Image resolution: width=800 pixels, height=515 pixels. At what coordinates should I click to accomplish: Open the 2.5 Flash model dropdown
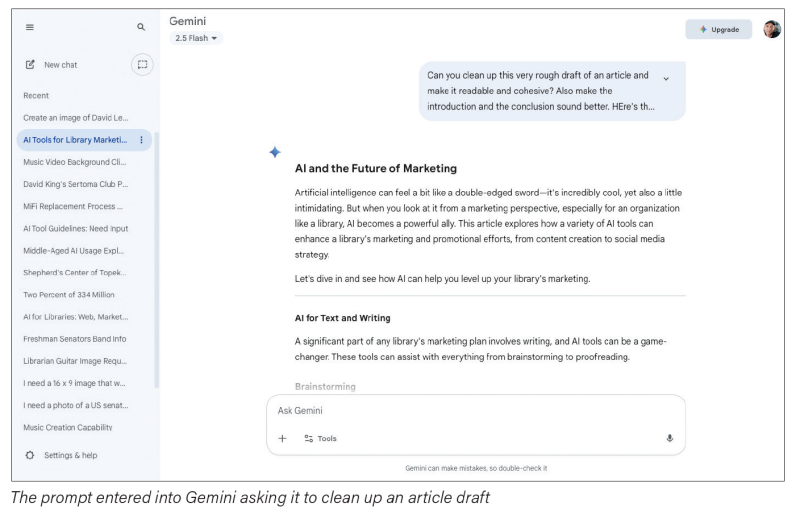[196, 38]
